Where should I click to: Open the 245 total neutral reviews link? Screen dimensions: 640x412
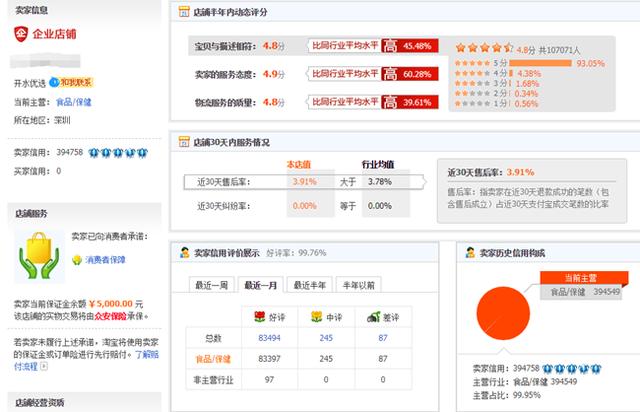click(x=326, y=338)
